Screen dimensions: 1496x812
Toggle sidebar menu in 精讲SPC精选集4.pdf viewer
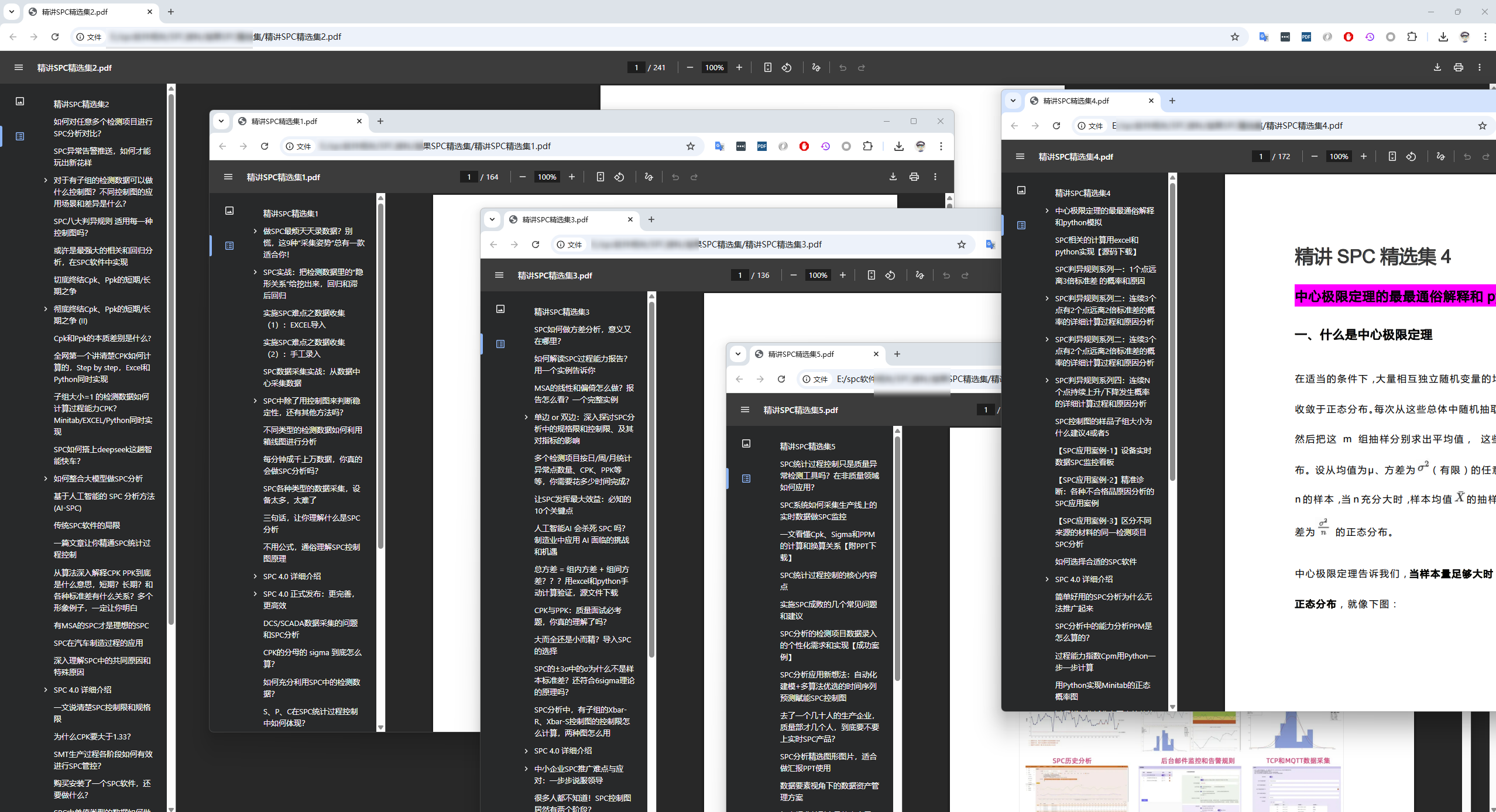[x=1020, y=156]
